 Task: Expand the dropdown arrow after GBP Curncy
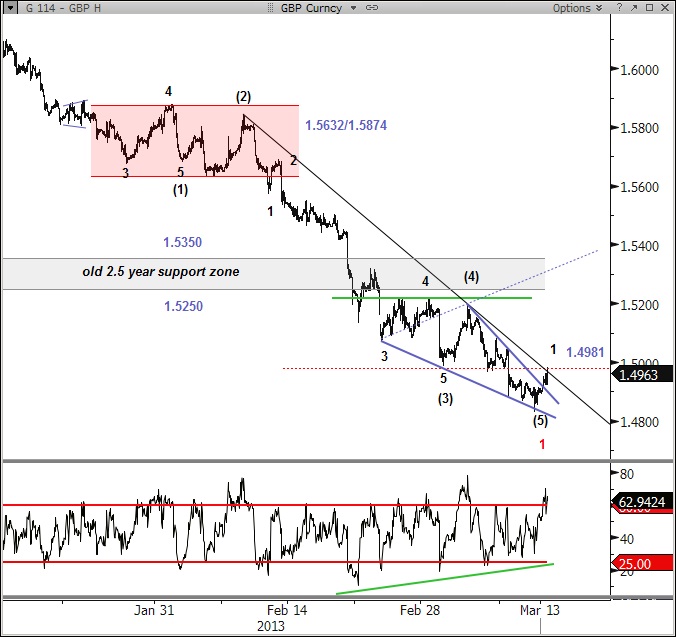[x=352, y=8]
